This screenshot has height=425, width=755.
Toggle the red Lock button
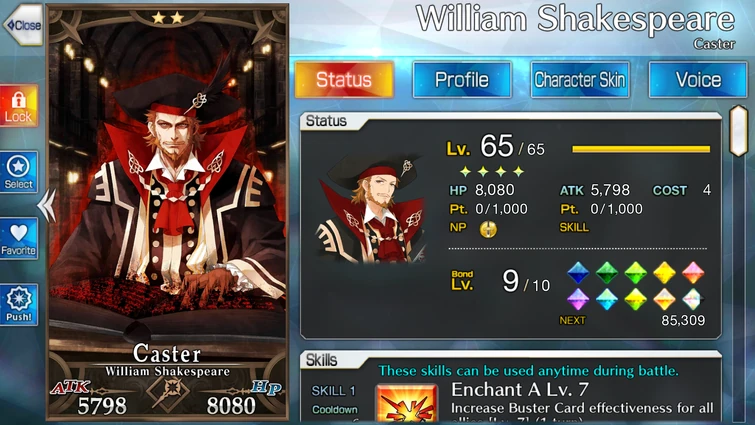tap(19, 106)
